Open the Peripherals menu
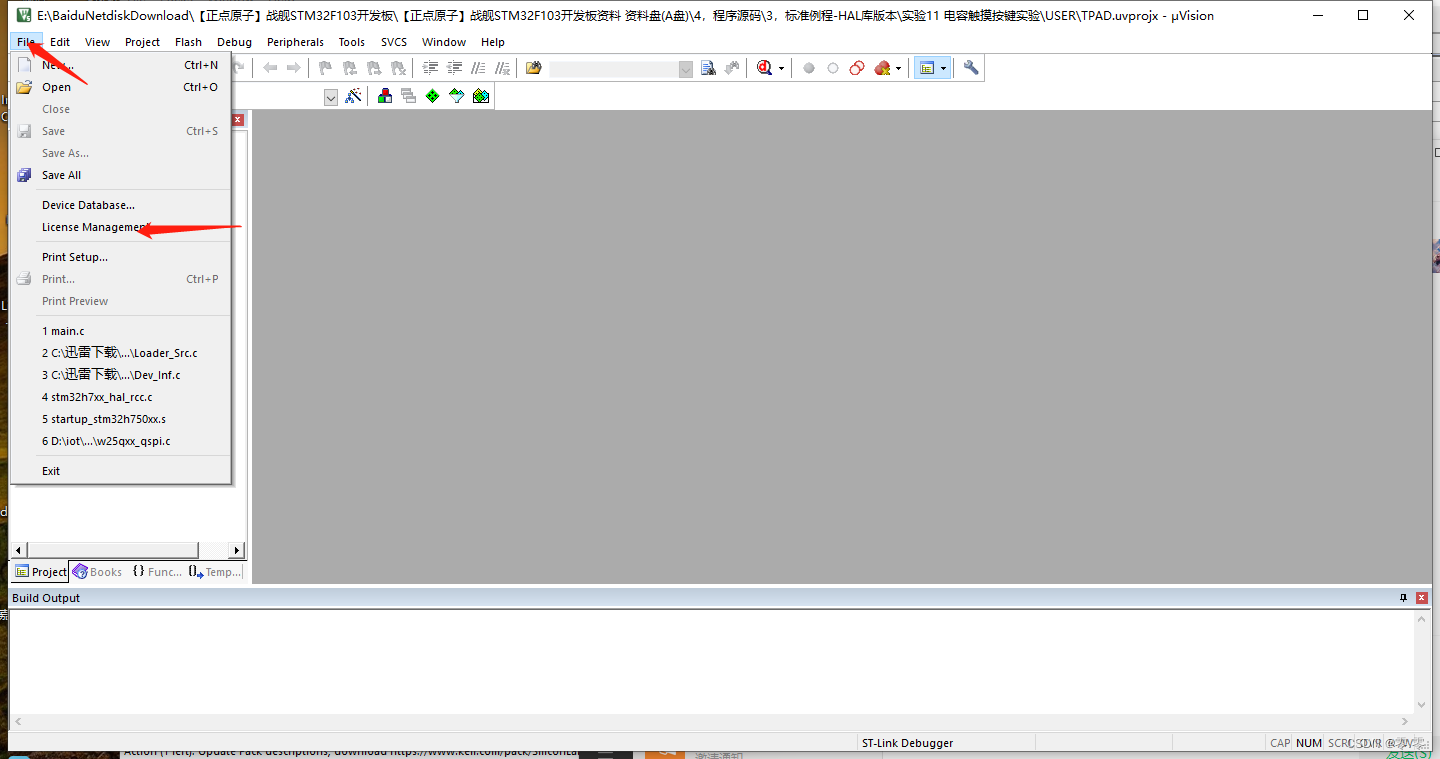 [295, 42]
